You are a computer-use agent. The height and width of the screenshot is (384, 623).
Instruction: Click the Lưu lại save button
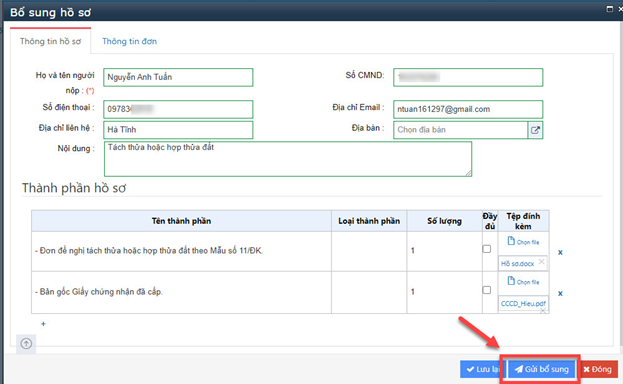tap(482, 369)
